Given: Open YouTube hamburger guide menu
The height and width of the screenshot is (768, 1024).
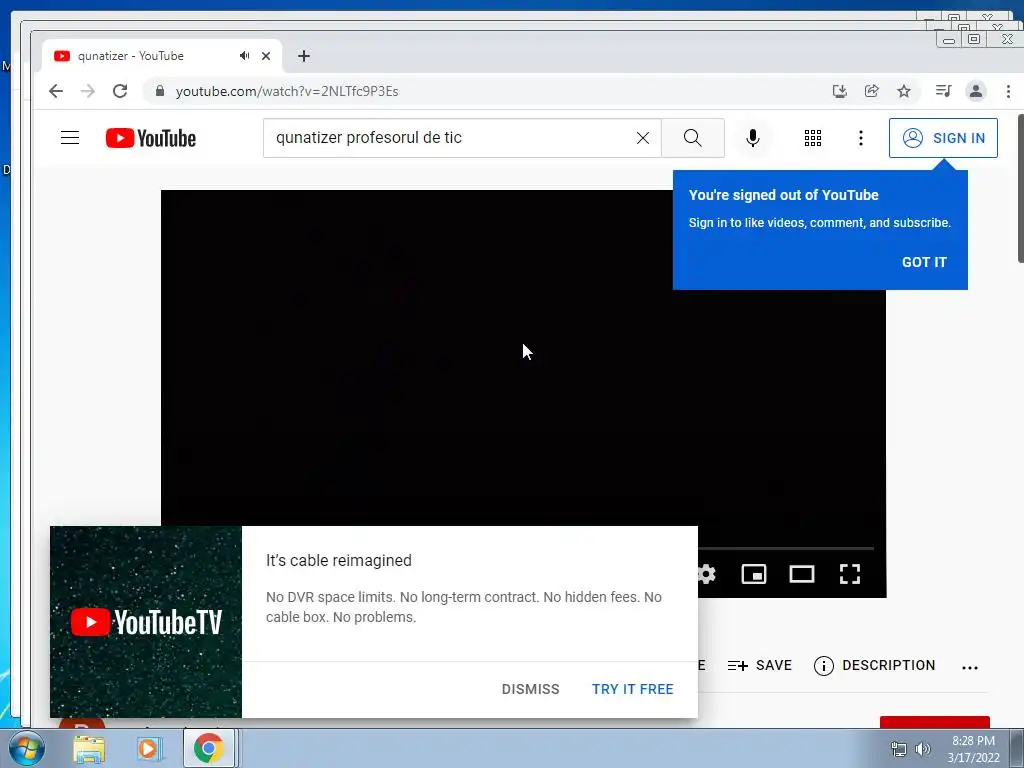Looking at the screenshot, I should [x=70, y=138].
